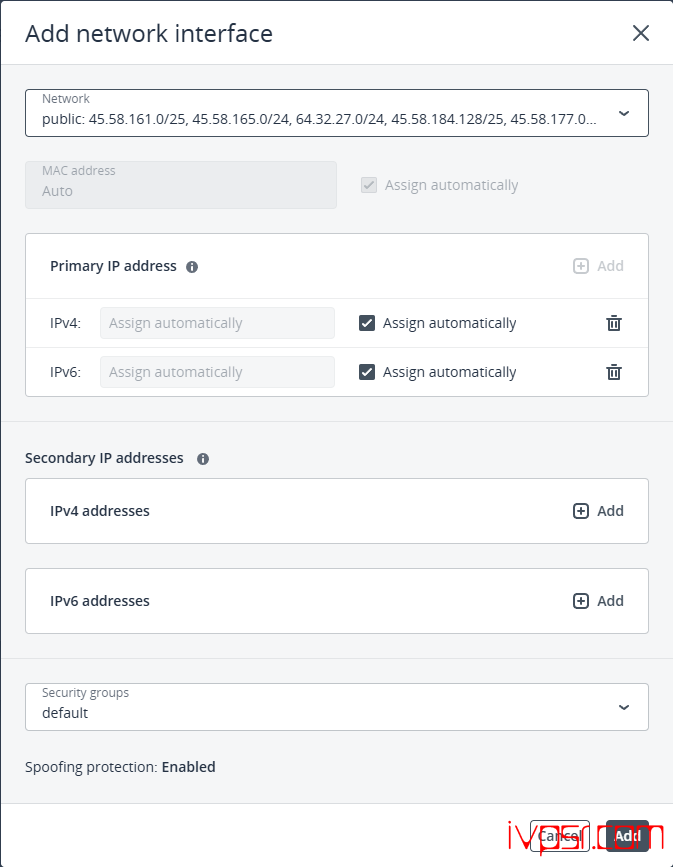Click plus icon for IPv6 addresses
673x867 pixels.
point(581,601)
